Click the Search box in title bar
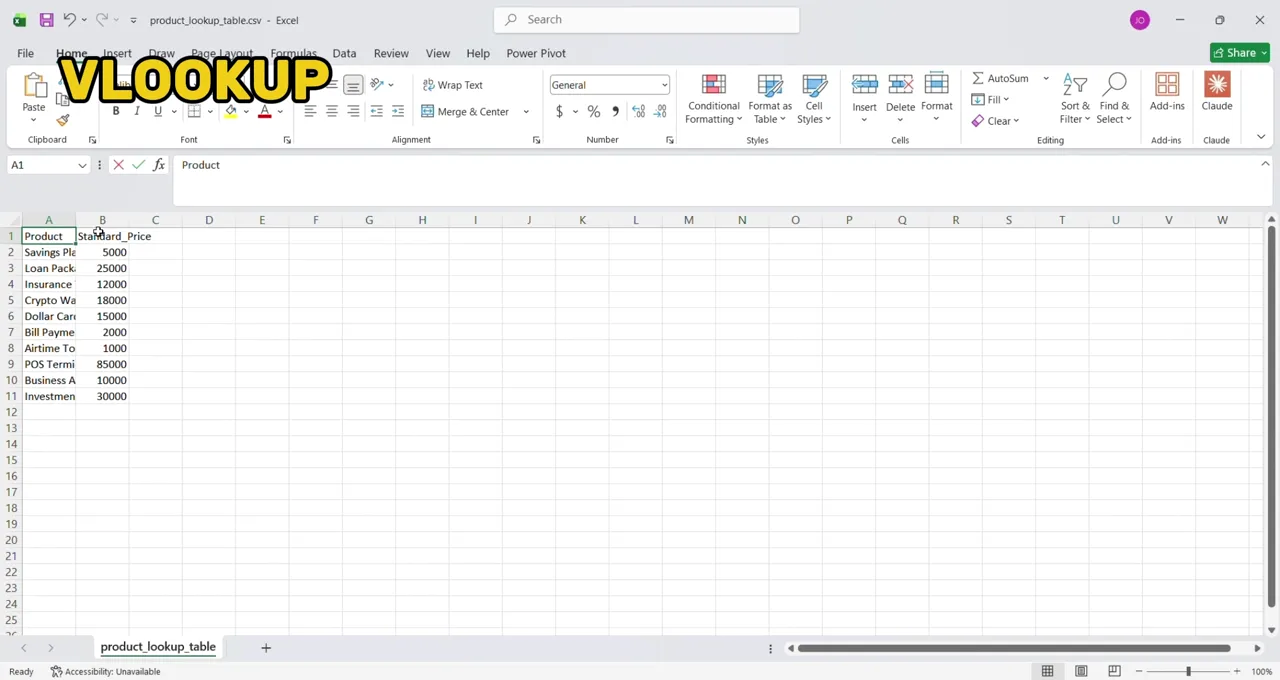Image resolution: width=1280 pixels, height=680 pixels. pos(646,19)
